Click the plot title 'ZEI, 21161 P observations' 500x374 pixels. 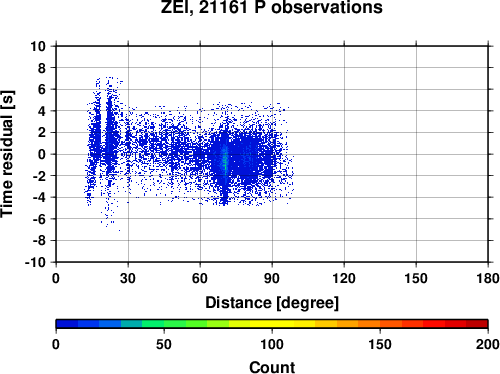272,7
